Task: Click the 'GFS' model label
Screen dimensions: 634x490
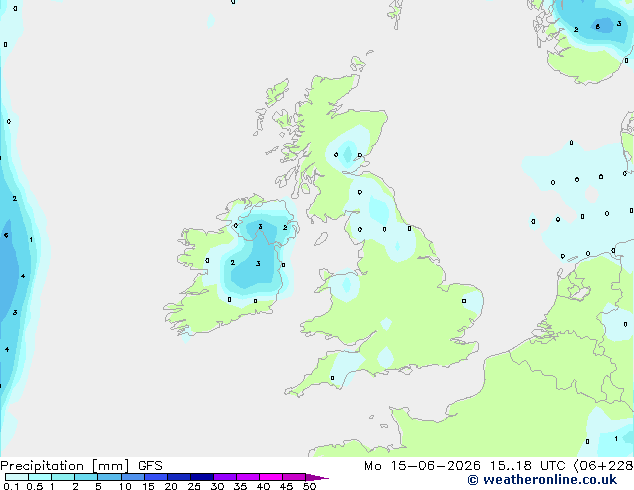Action: [150, 466]
